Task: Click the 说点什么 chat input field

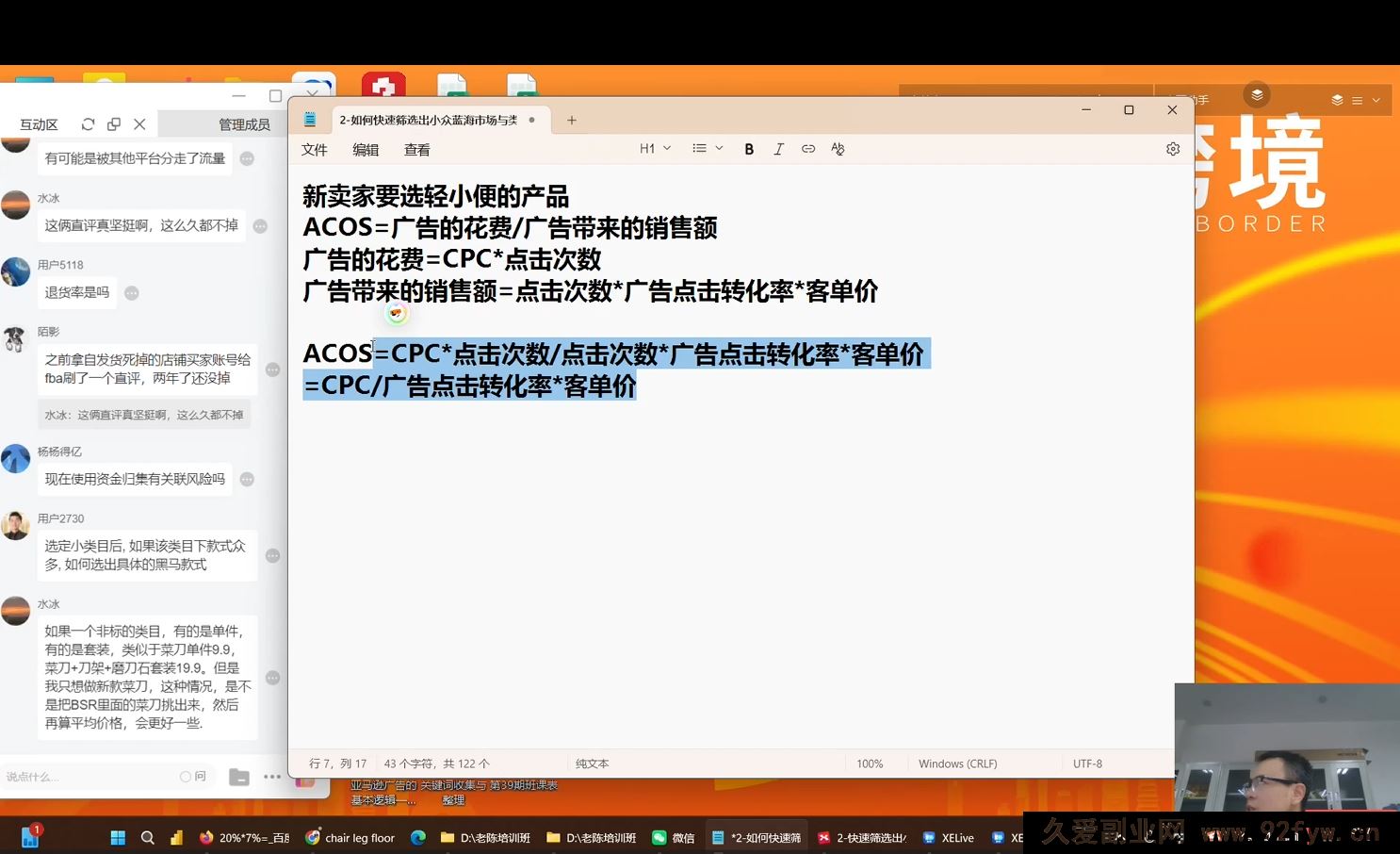Action: [x=85, y=777]
